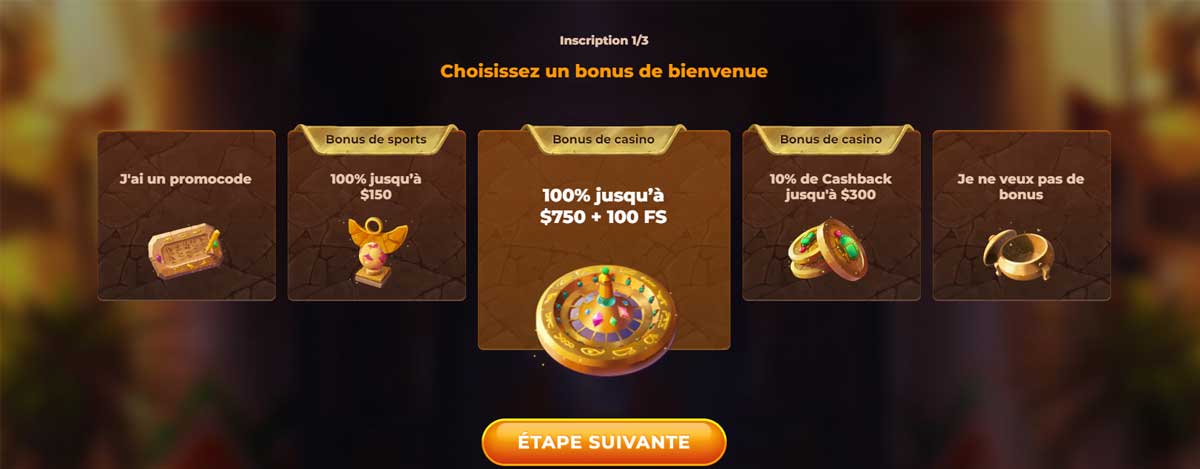Click the cashback card's "Bonus de casino" ribbon
Image resolution: width=1200 pixels, height=469 pixels.
point(831,139)
